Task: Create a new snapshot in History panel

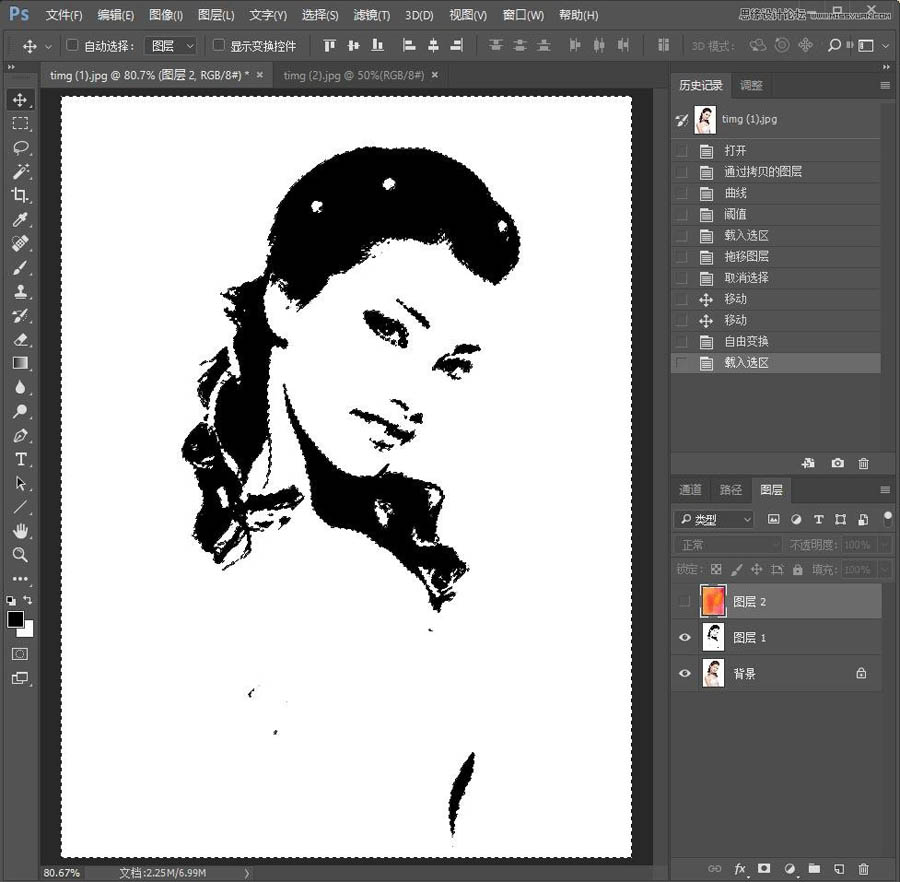Action: (837, 463)
